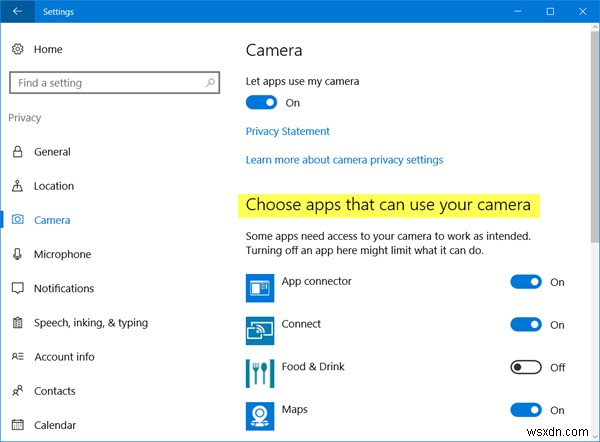This screenshot has height=442, width=600.
Task: Click the Camera page heading
Action: pyautogui.click(x=274, y=50)
